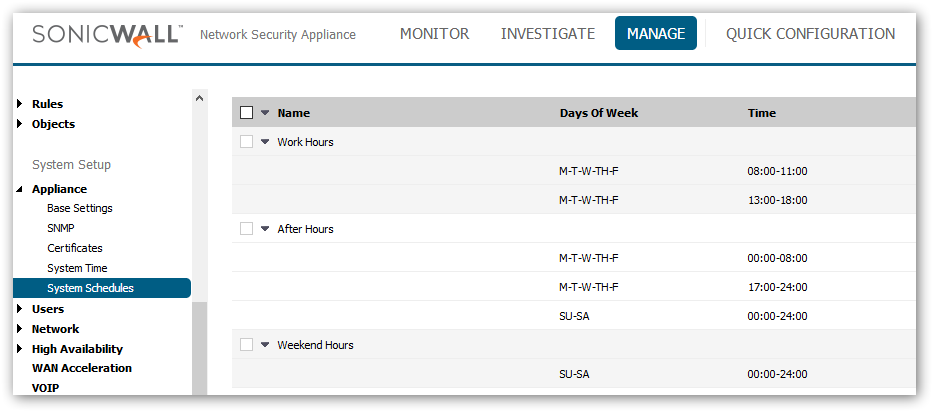Select System Schedules in sidebar
The height and width of the screenshot is (412, 933).
click(x=102, y=288)
